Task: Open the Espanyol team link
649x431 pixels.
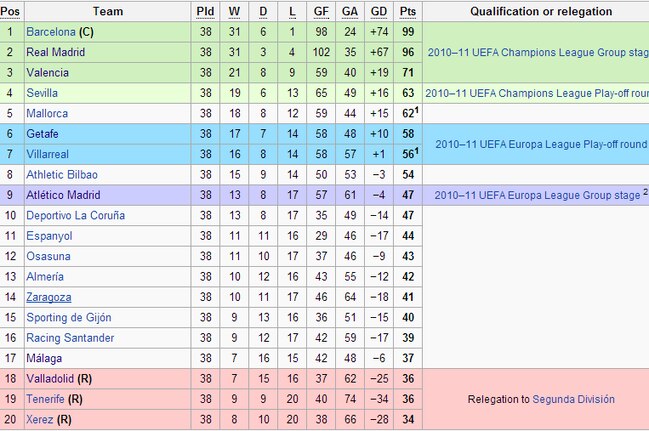Action: pyautogui.click(x=49, y=236)
